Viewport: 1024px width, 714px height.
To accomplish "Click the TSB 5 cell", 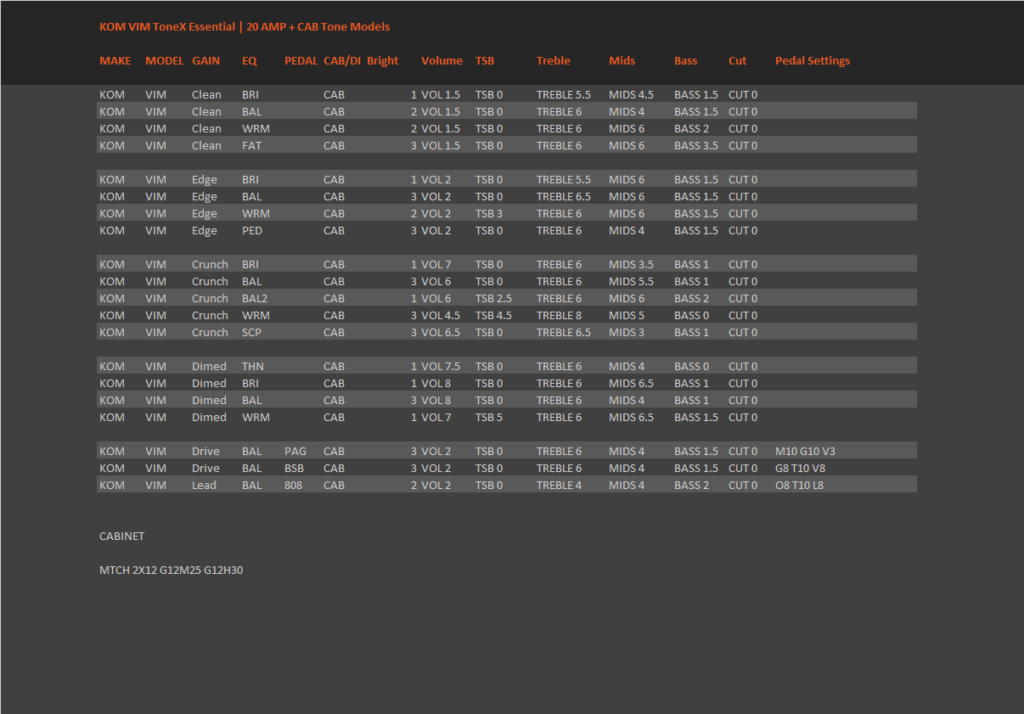I will [489, 417].
